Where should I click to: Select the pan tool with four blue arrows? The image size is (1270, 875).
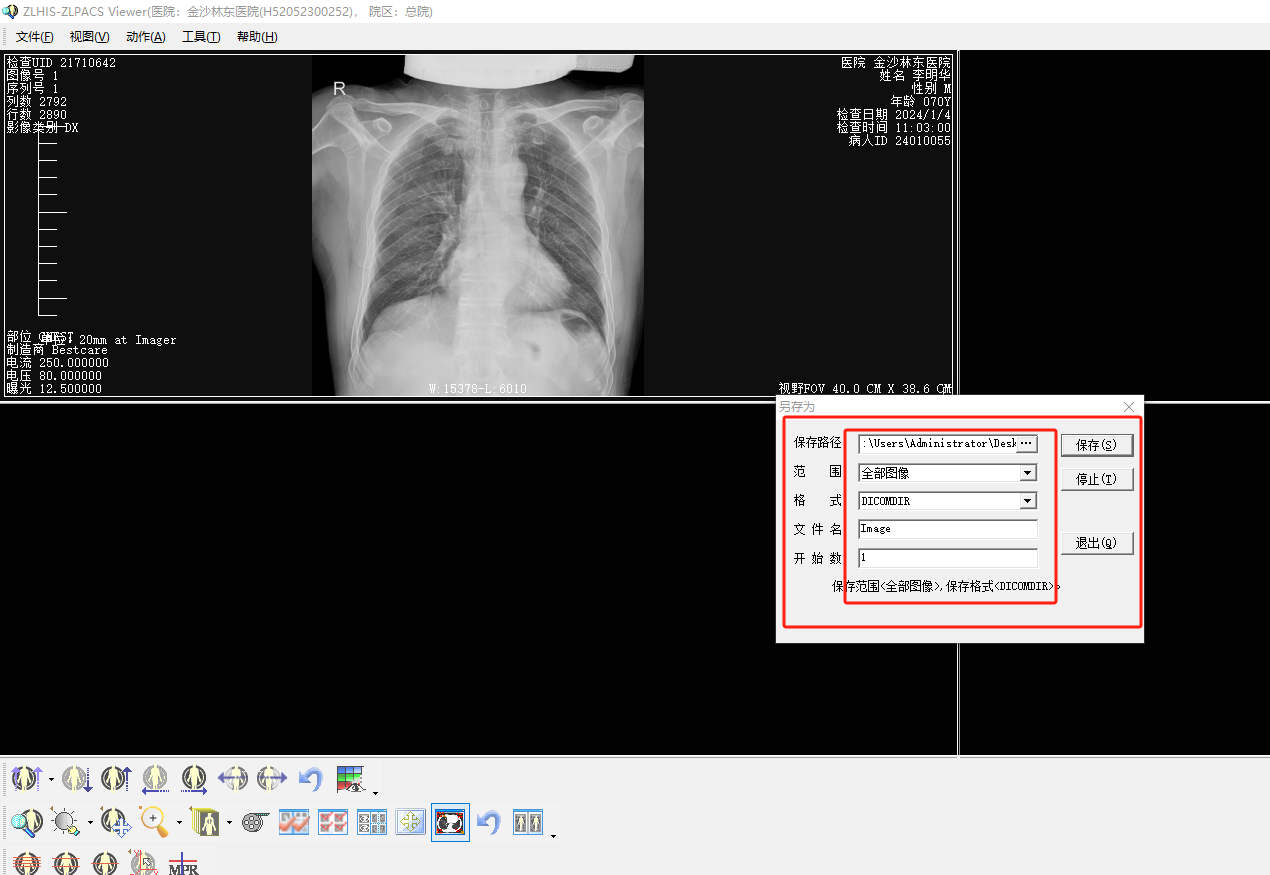[x=116, y=823]
